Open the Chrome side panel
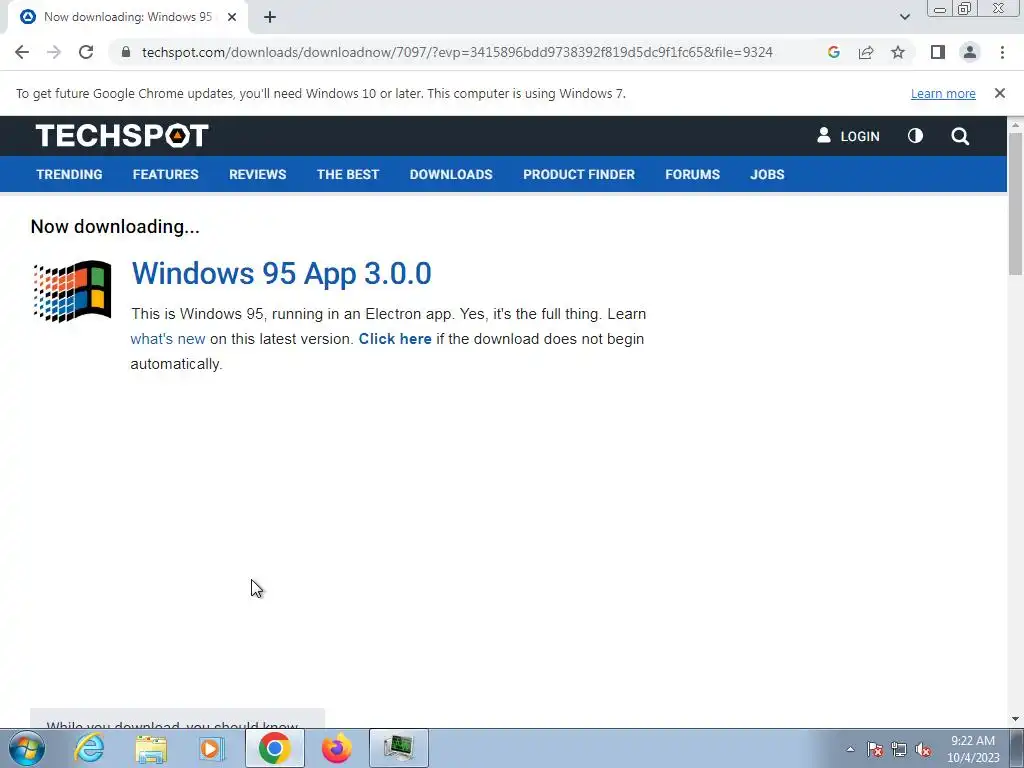 pos(938,52)
